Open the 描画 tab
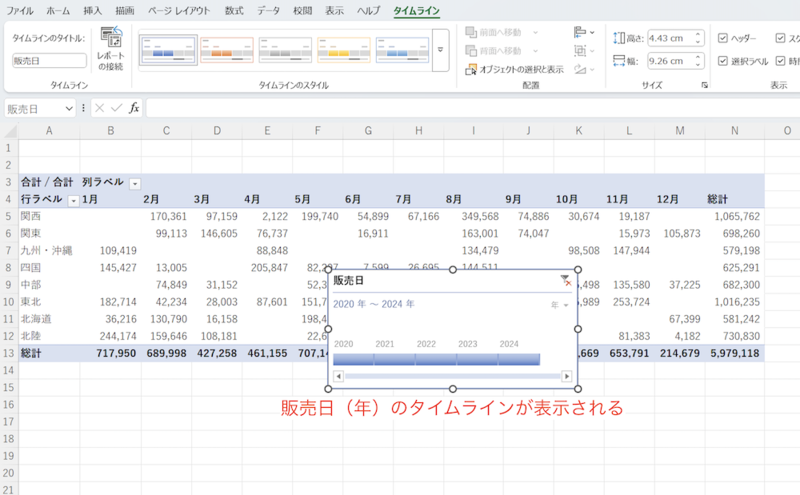This screenshot has height=495, width=800. 124,11
